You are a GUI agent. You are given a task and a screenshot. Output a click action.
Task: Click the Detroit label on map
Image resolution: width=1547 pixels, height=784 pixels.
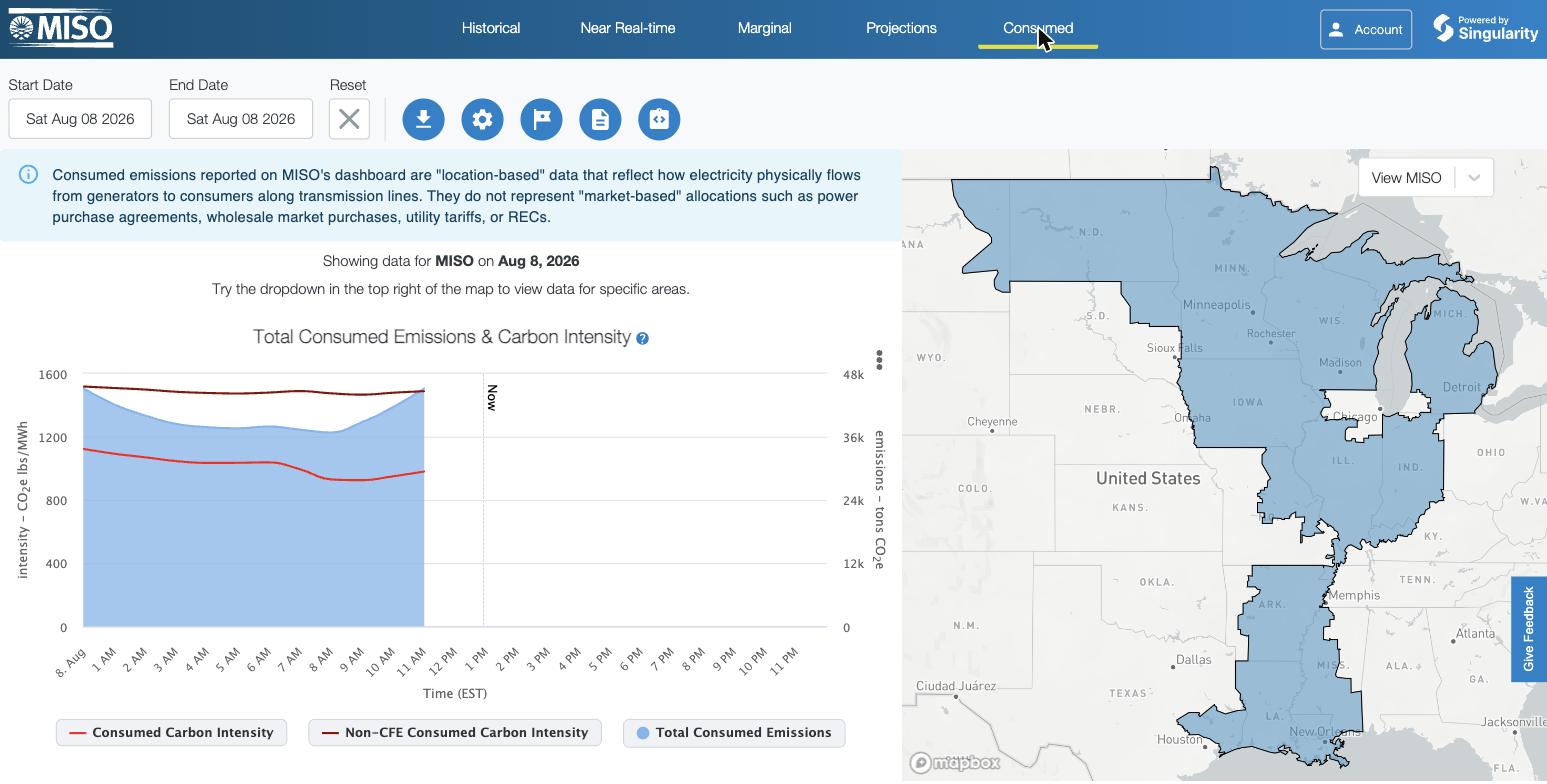pos(1462,387)
